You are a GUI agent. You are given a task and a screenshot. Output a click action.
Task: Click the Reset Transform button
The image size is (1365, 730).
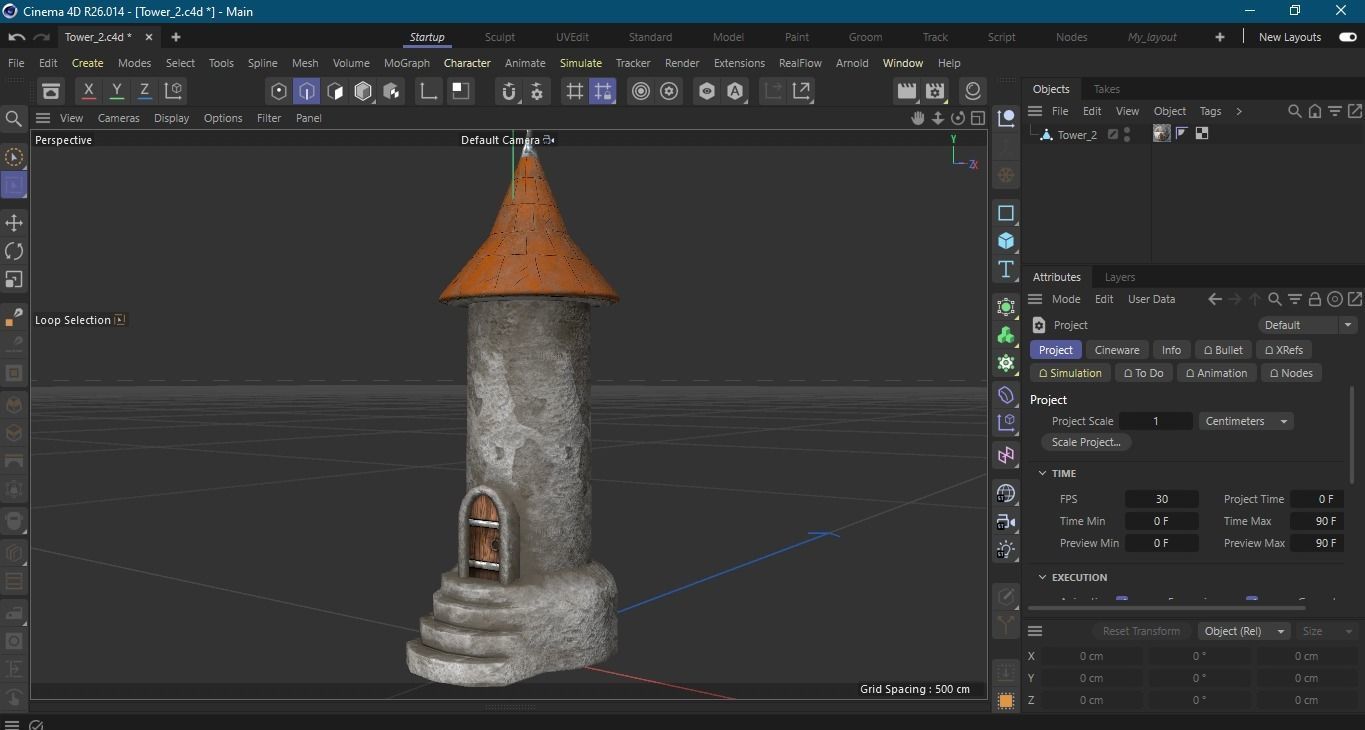[1141, 631]
